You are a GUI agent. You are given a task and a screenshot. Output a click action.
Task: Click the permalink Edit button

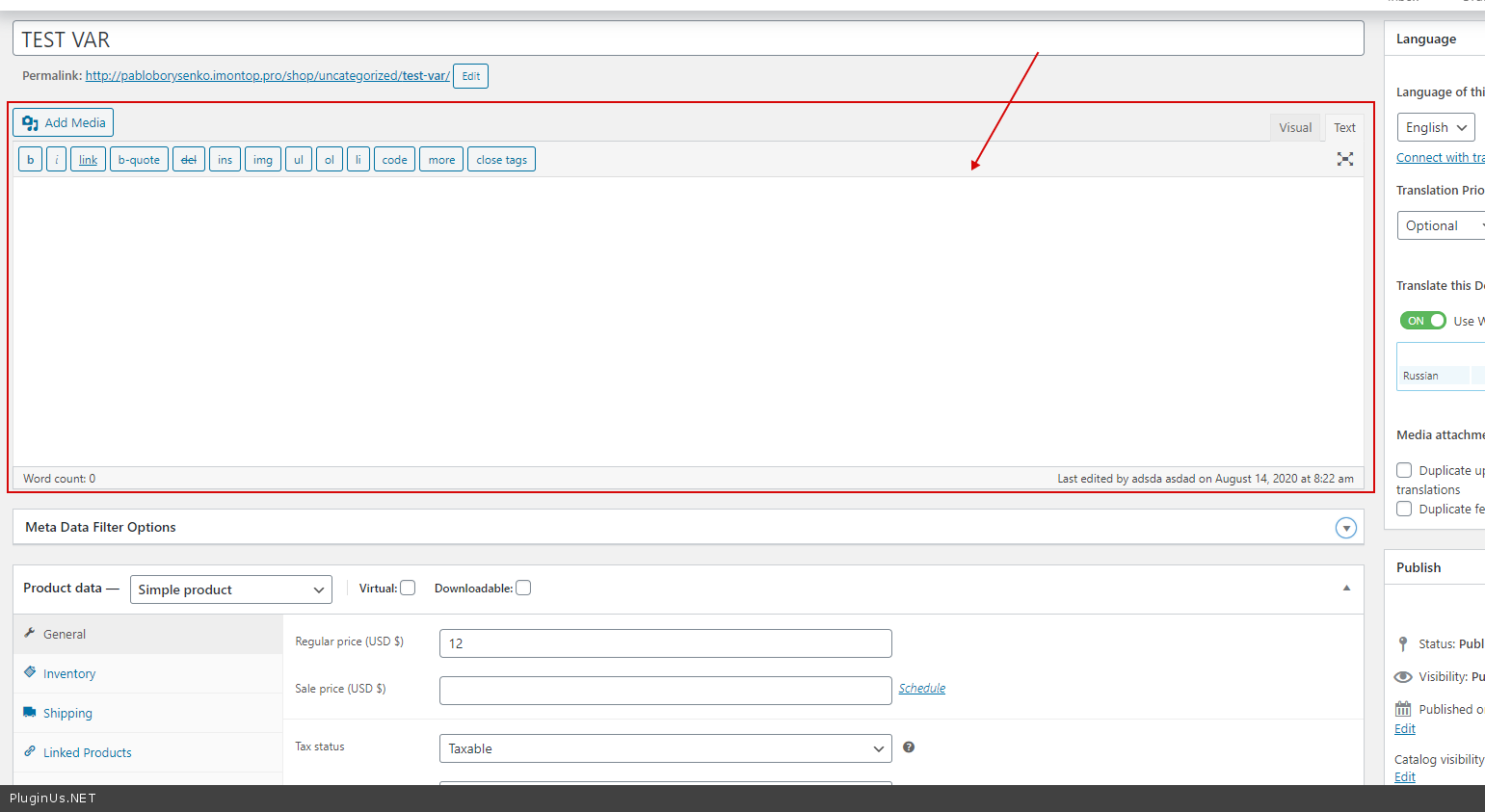470,76
